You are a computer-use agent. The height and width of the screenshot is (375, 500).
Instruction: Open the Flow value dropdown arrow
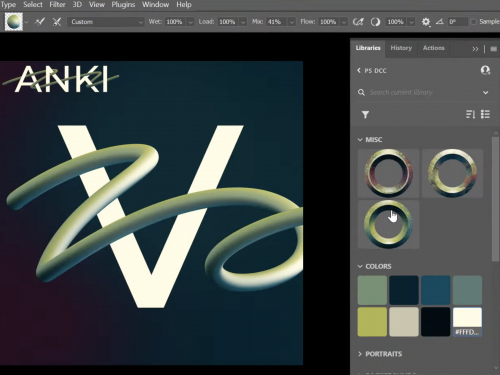[344, 22]
